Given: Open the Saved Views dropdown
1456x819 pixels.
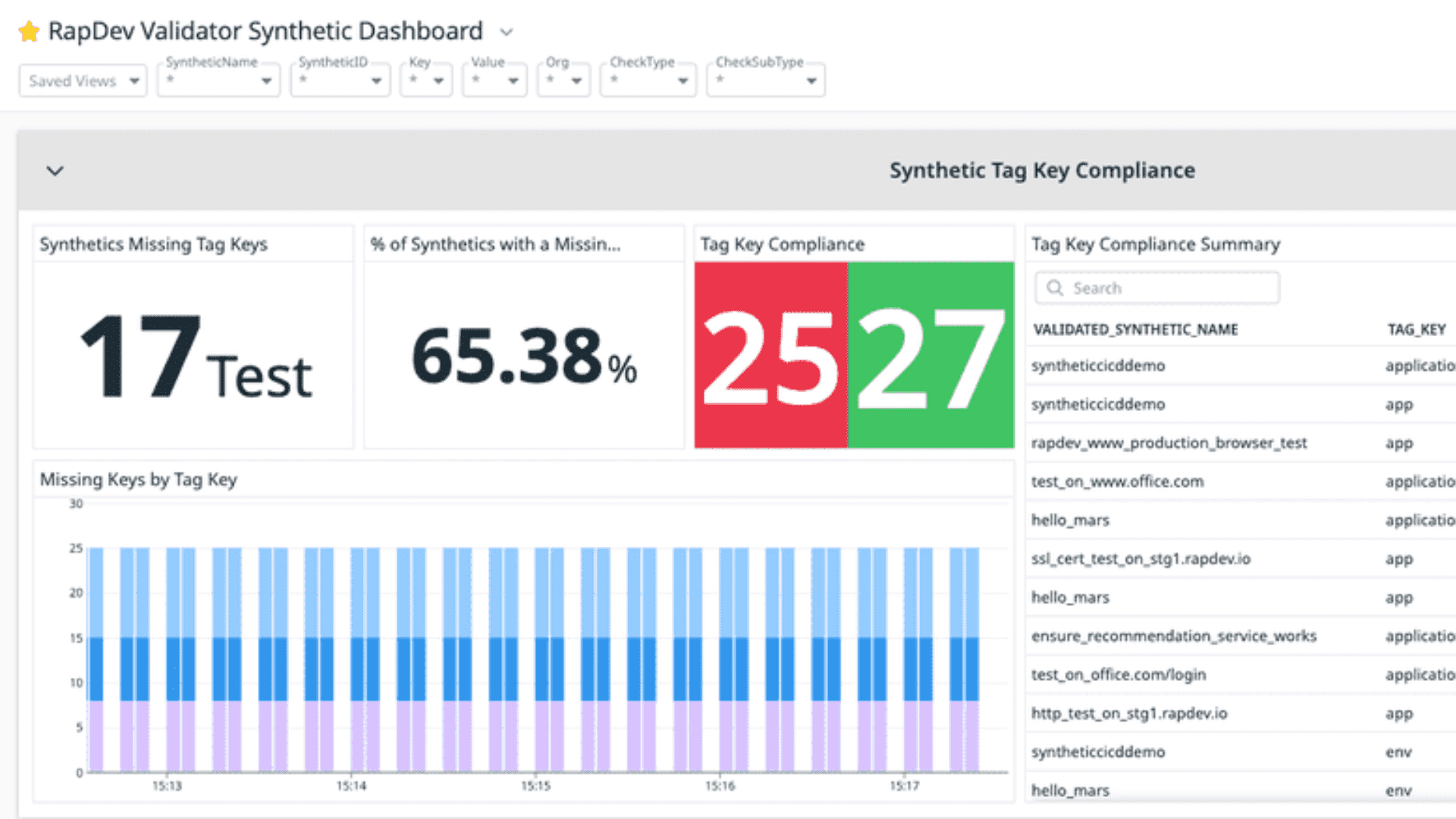Looking at the screenshot, I should click(83, 81).
